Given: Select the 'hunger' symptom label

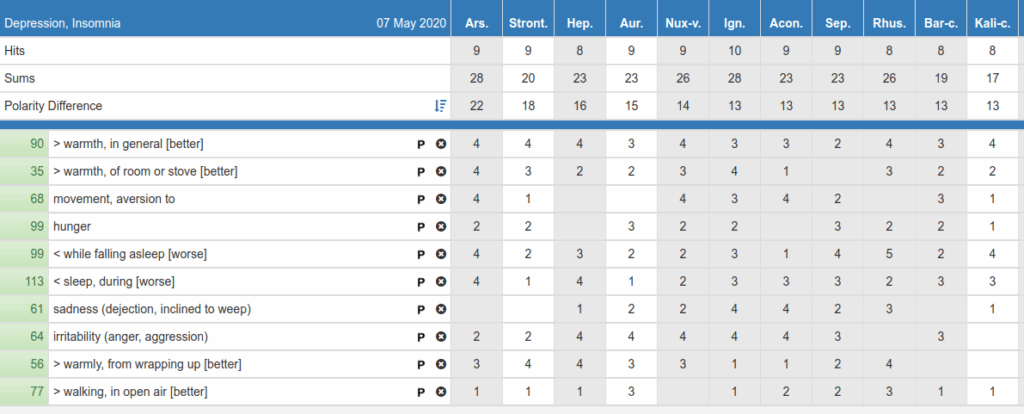Looking at the screenshot, I should tap(72, 226).
